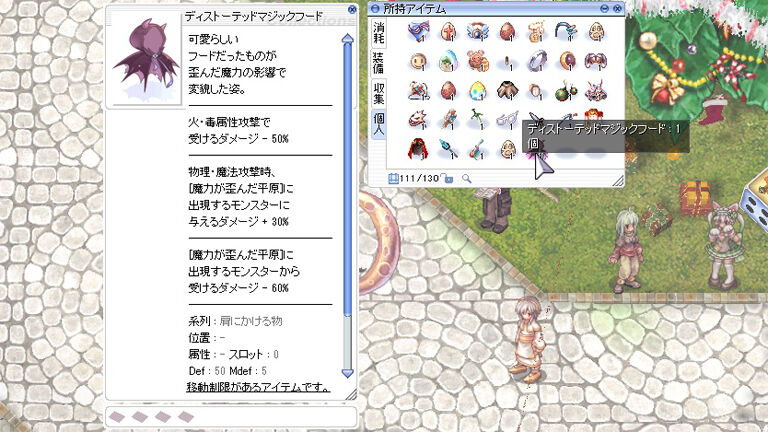
Task: Close the item description window
Action: click(352, 9)
